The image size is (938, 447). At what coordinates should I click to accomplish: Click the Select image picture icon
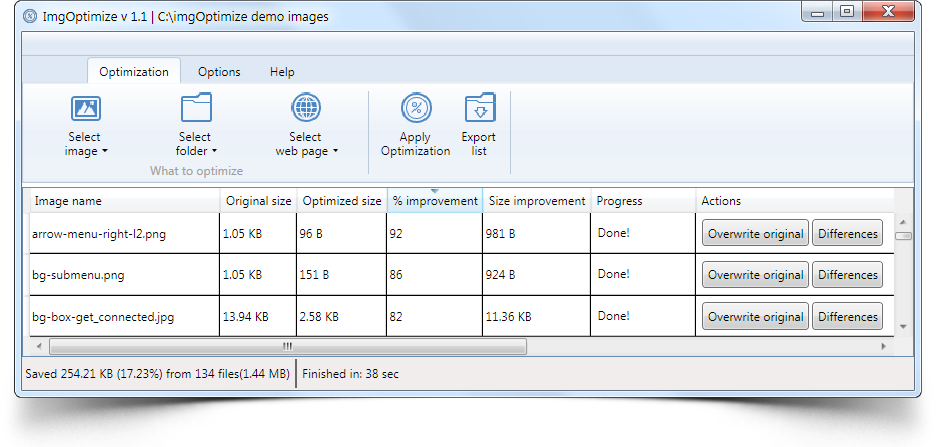click(x=86, y=109)
